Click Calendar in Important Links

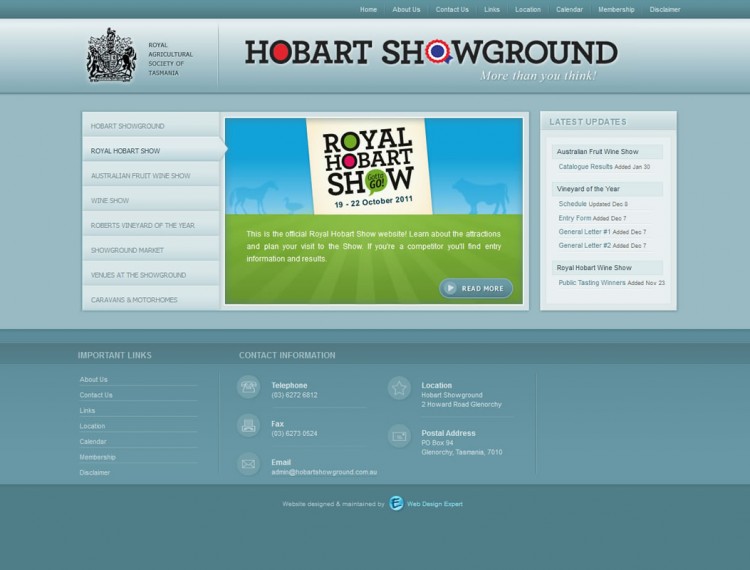[x=93, y=442]
